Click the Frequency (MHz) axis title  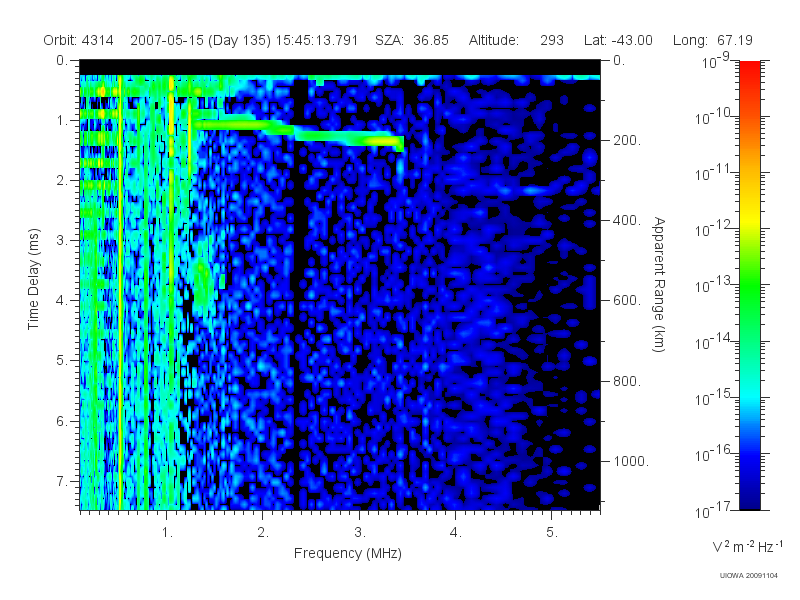click(x=348, y=553)
